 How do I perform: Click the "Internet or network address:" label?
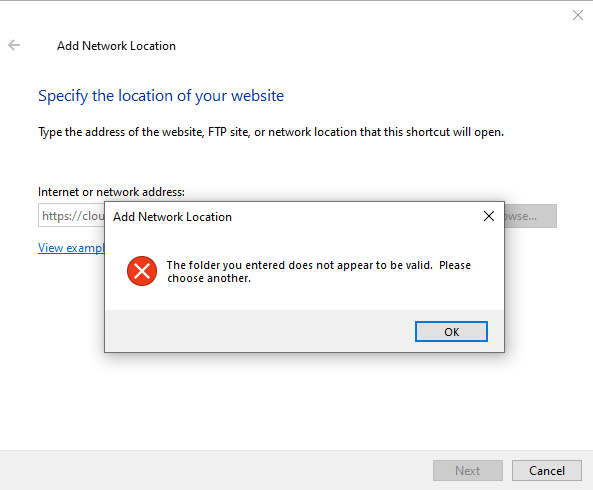coord(111,192)
